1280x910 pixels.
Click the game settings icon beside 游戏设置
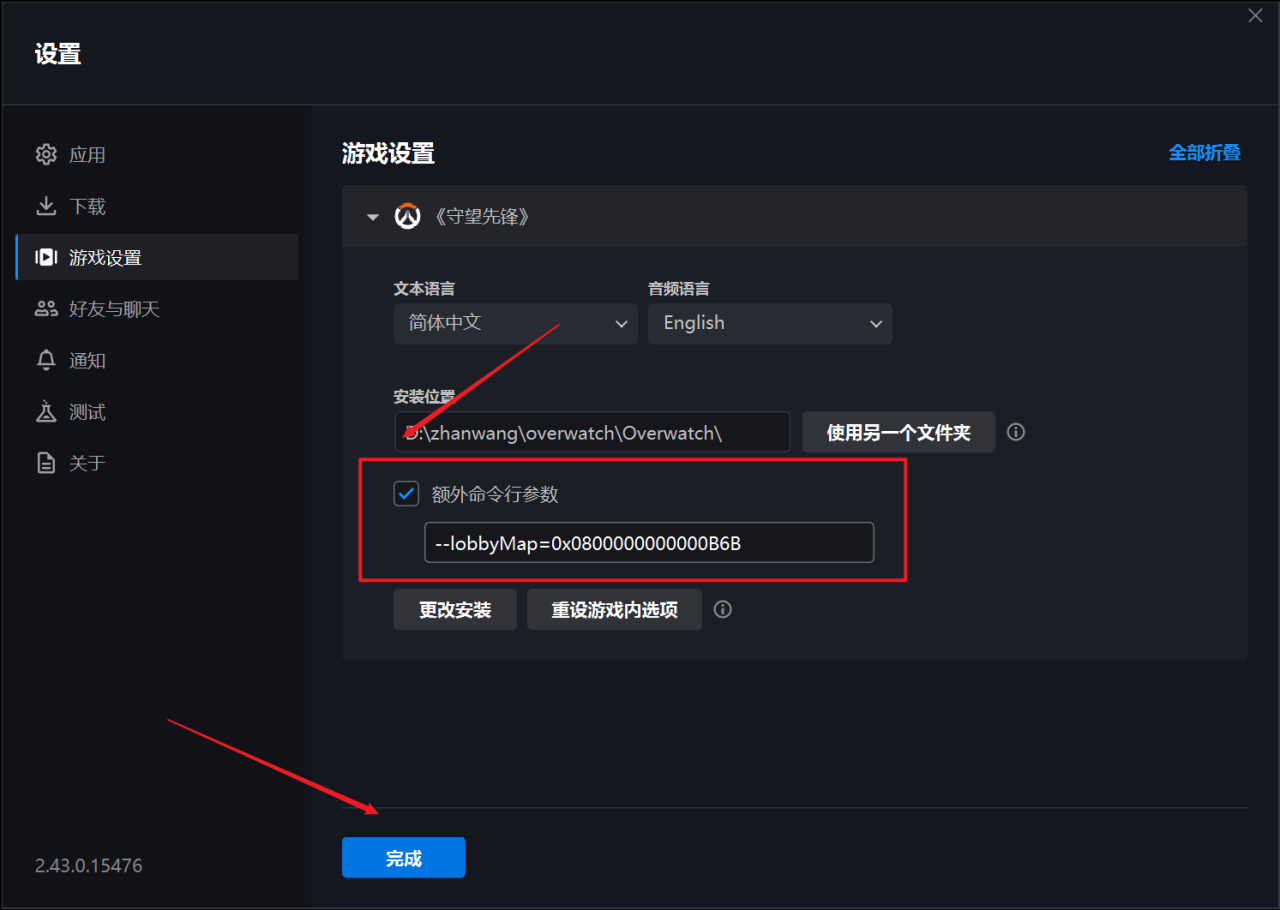[46, 258]
